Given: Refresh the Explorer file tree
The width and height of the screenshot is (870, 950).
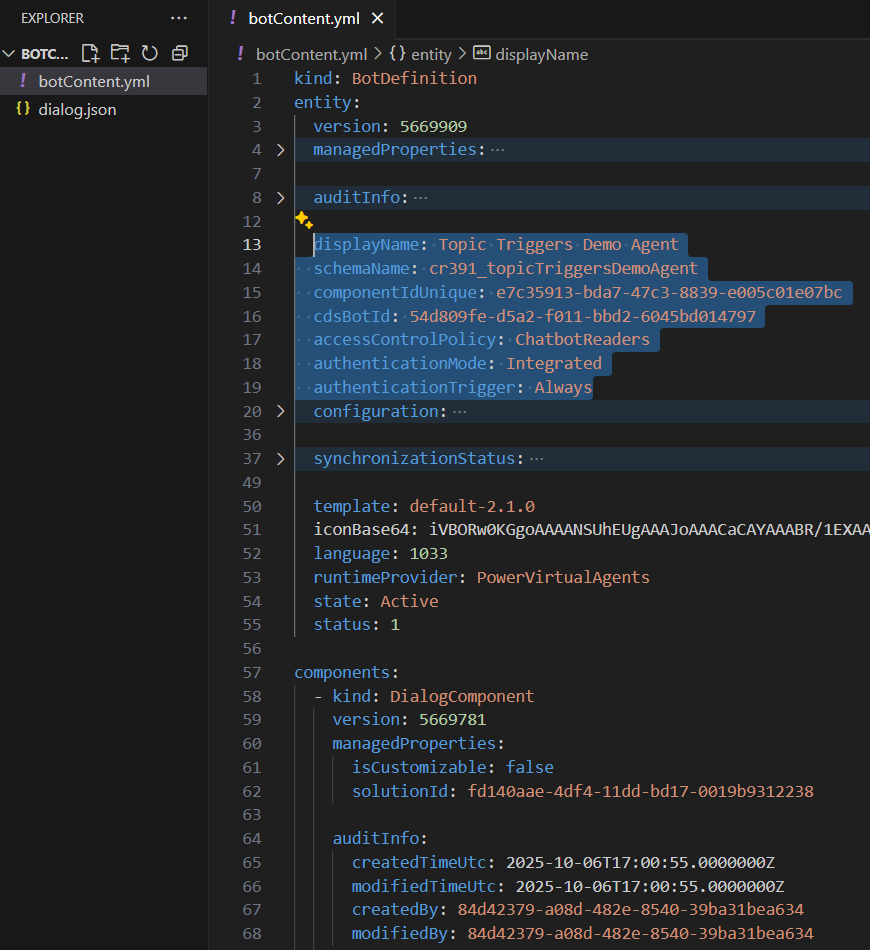Looking at the screenshot, I should (150, 53).
